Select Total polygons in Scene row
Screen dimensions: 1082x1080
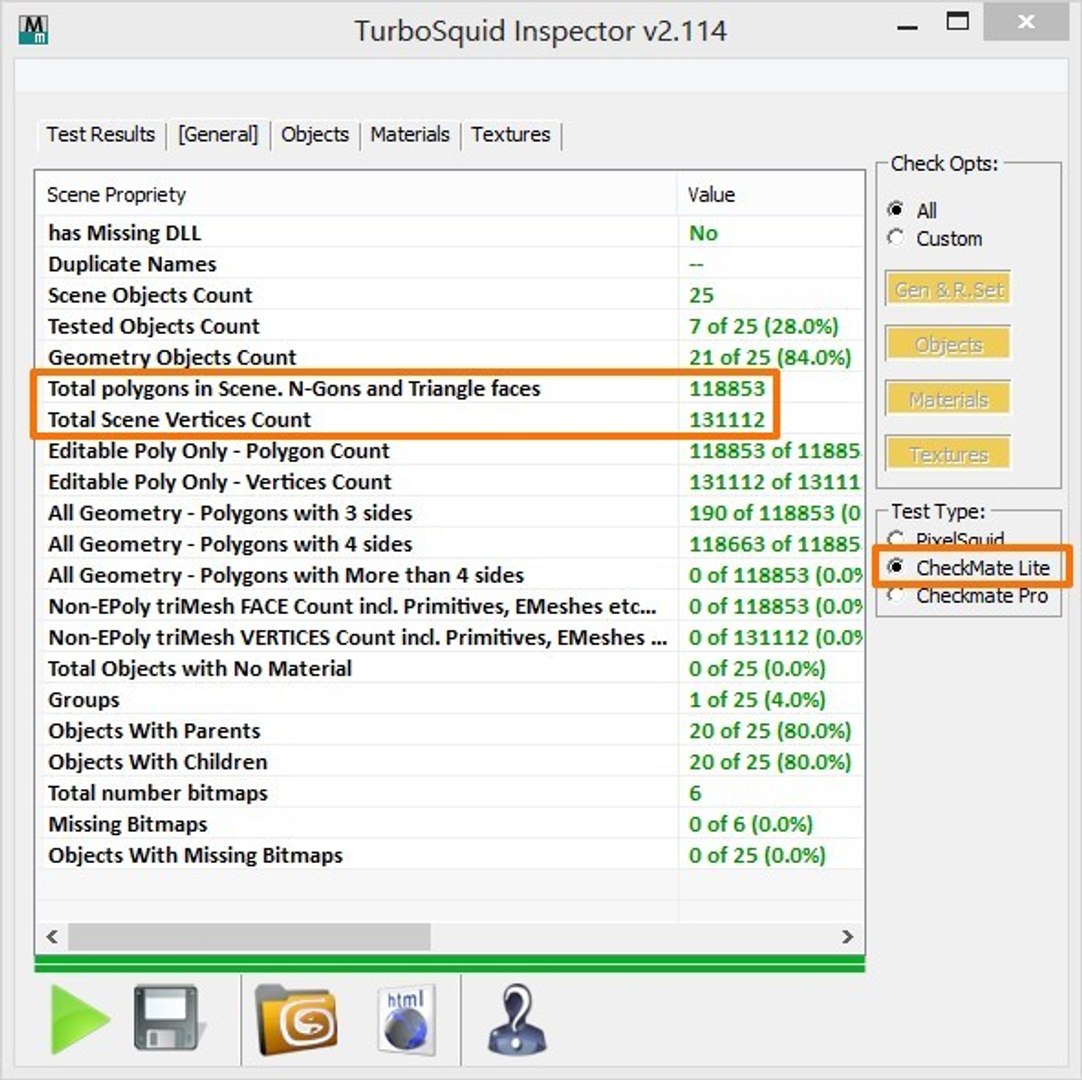pyautogui.click(x=449, y=388)
